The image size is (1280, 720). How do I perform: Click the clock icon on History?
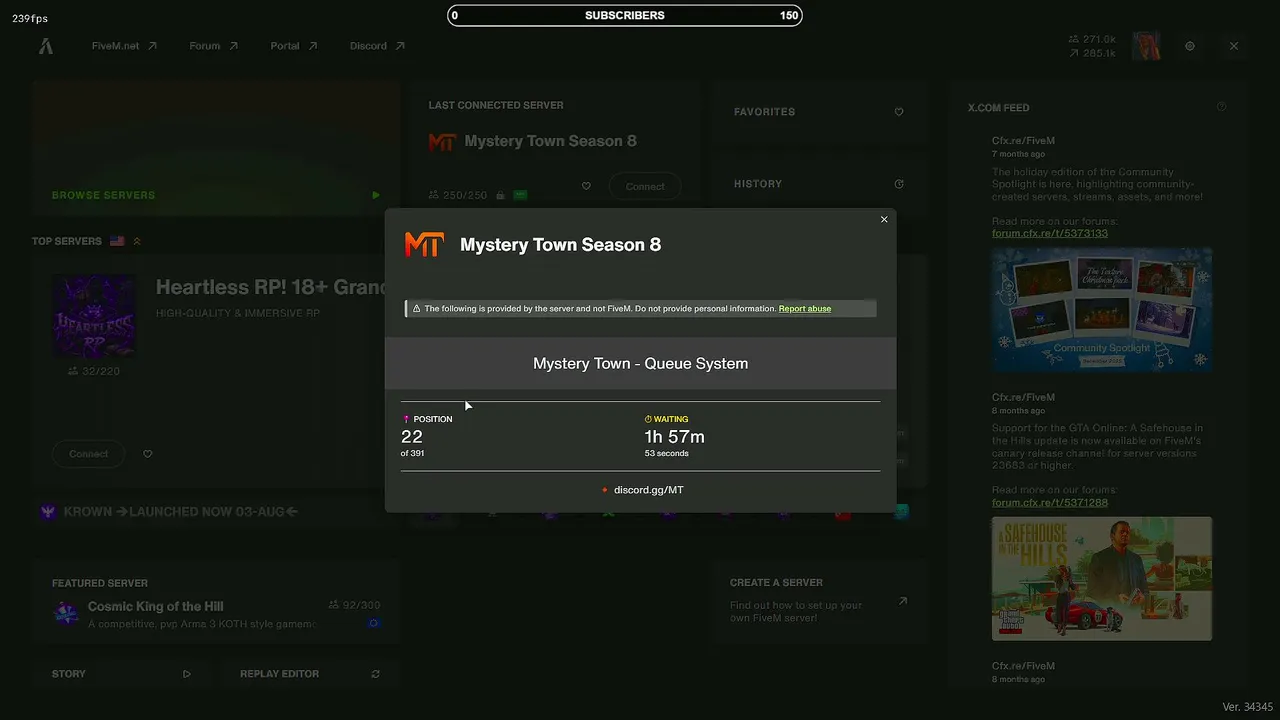(899, 184)
